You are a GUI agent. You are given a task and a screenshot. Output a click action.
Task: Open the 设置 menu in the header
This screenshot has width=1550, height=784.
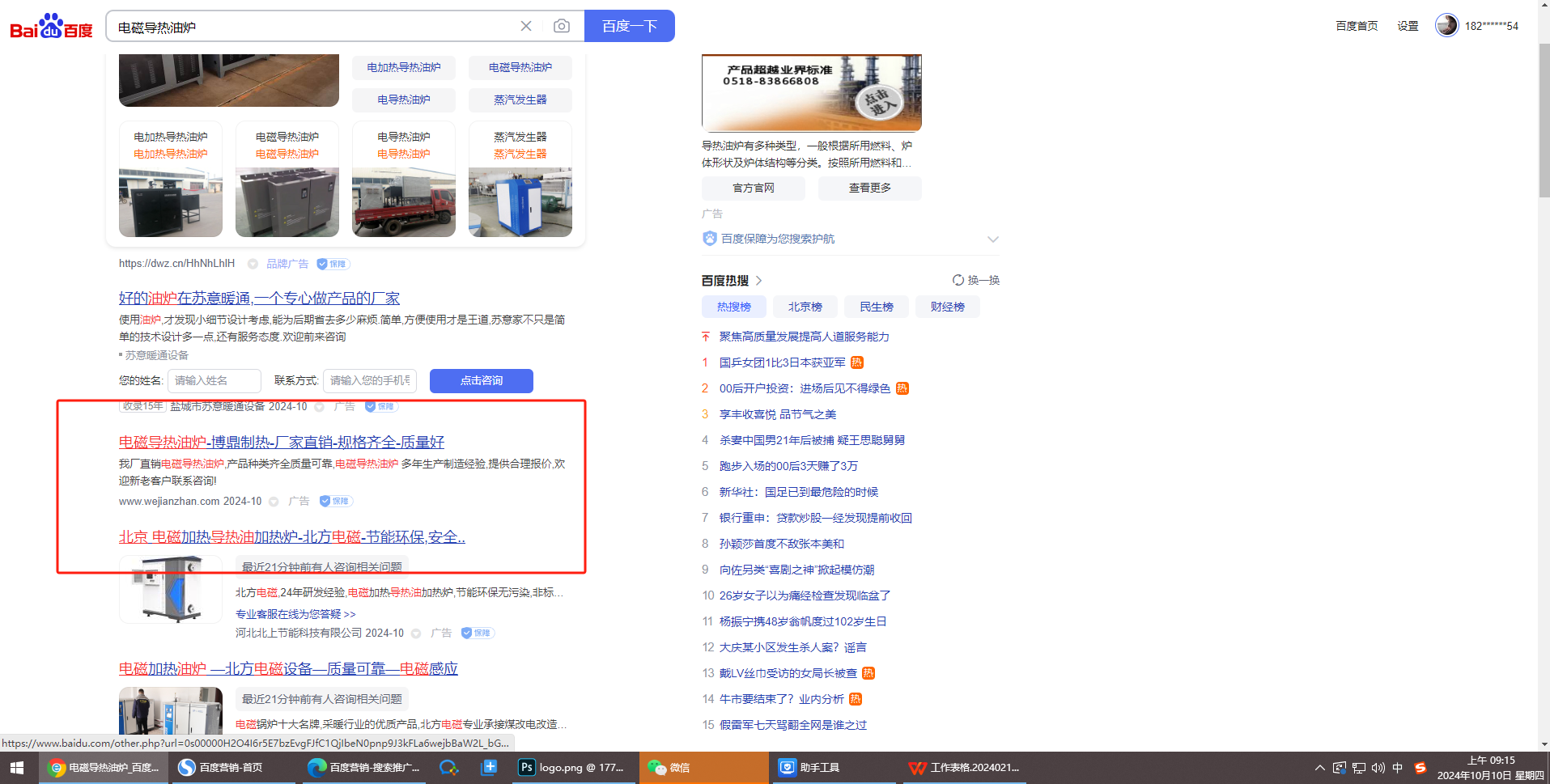(x=1408, y=26)
